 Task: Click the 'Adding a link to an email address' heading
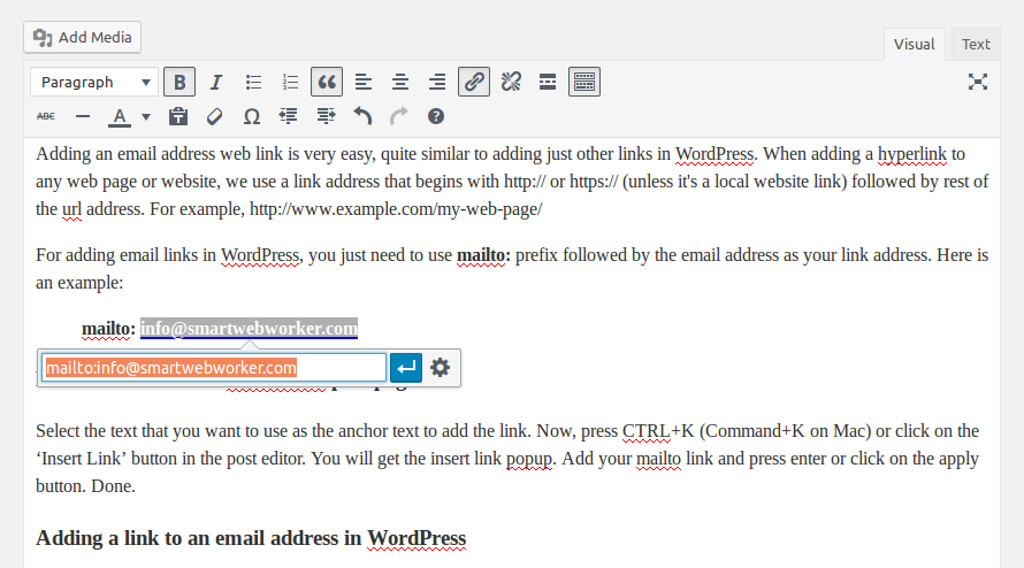coord(251,538)
